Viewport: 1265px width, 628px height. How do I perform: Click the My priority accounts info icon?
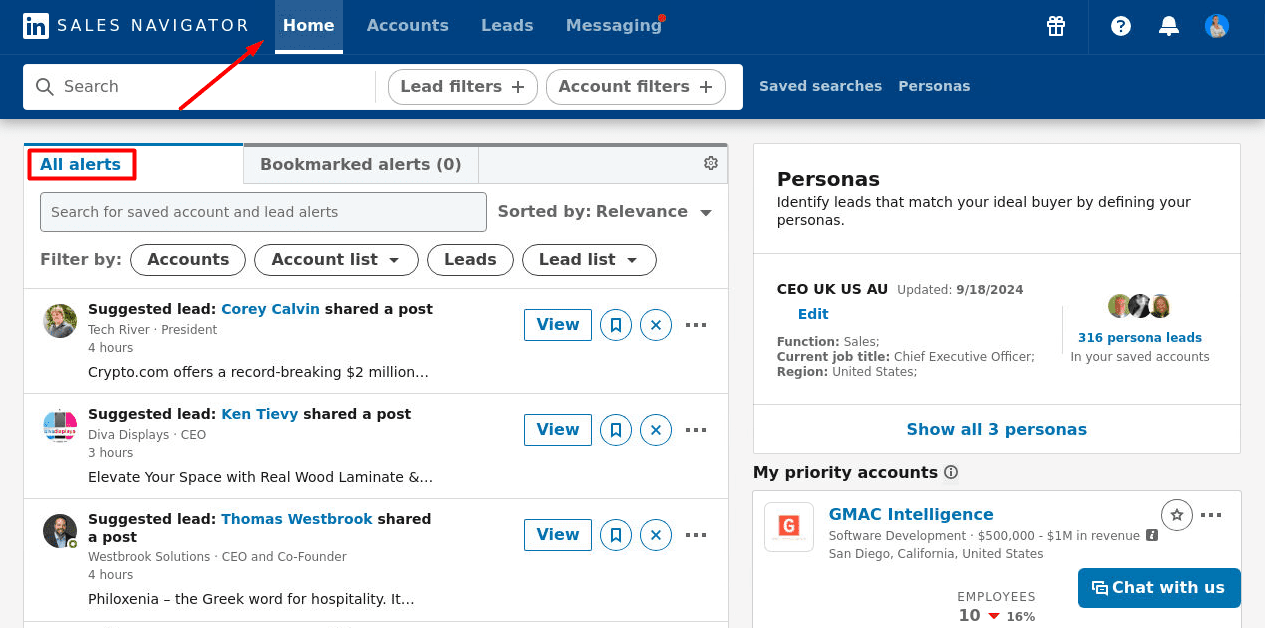[951, 472]
